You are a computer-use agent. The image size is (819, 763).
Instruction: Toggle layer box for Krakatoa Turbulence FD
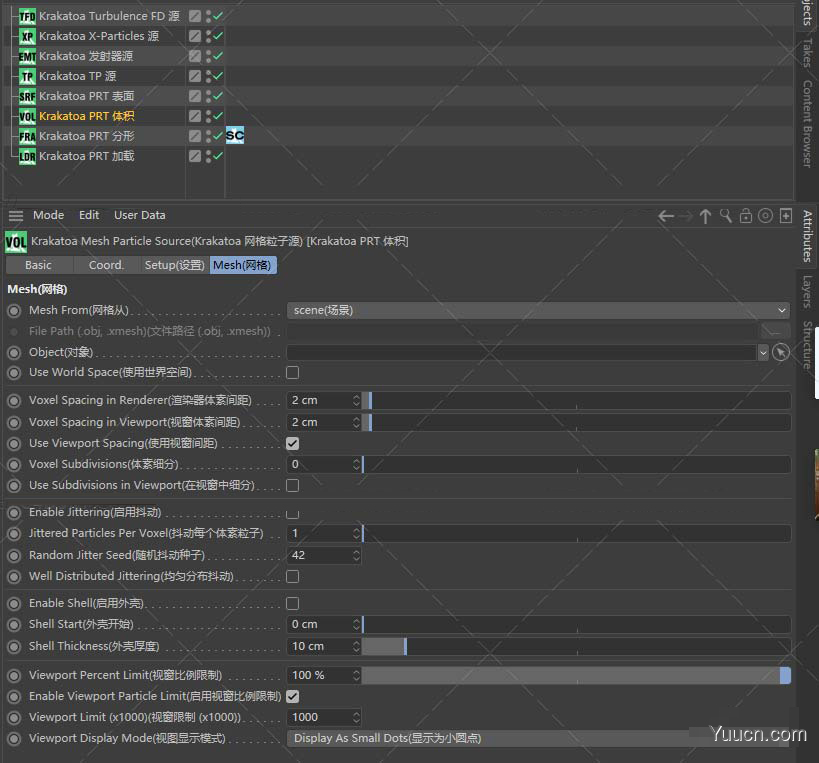click(x=195, y=16)
